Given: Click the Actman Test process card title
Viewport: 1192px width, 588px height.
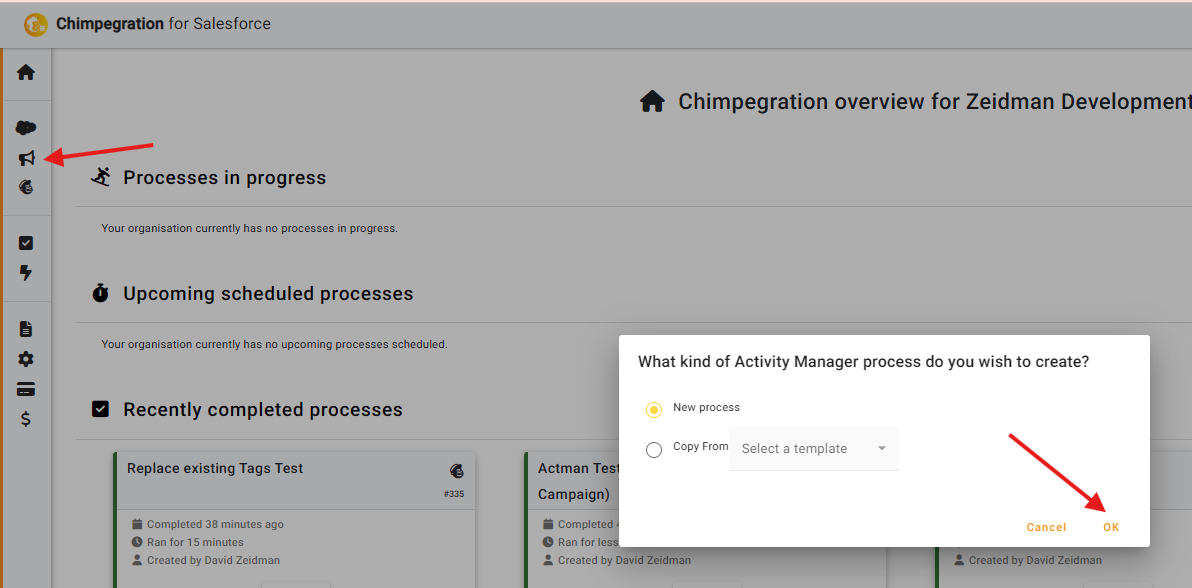Looking at the screenshot, I should click(x=579, y=469).
